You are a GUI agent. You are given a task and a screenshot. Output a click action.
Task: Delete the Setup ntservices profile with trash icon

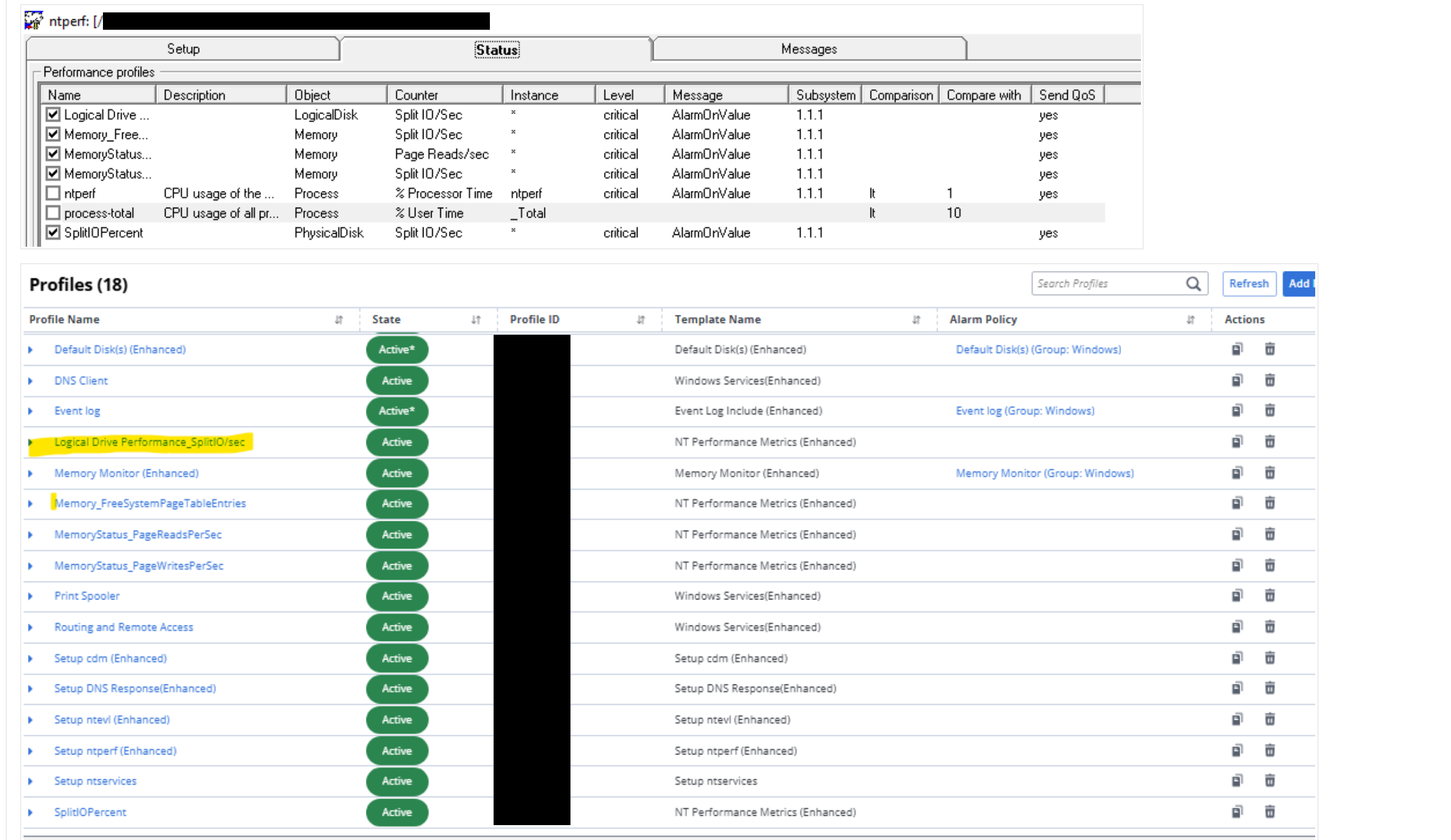pos(1269,780)
